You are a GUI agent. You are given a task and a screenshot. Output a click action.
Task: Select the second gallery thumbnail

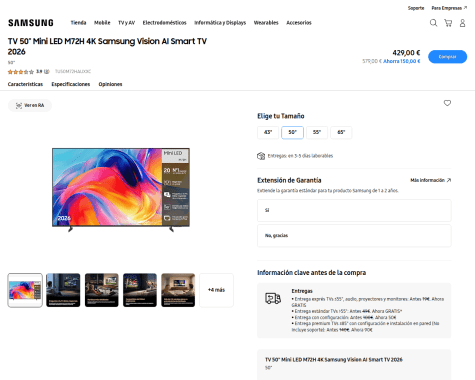[x=63, y=290]
